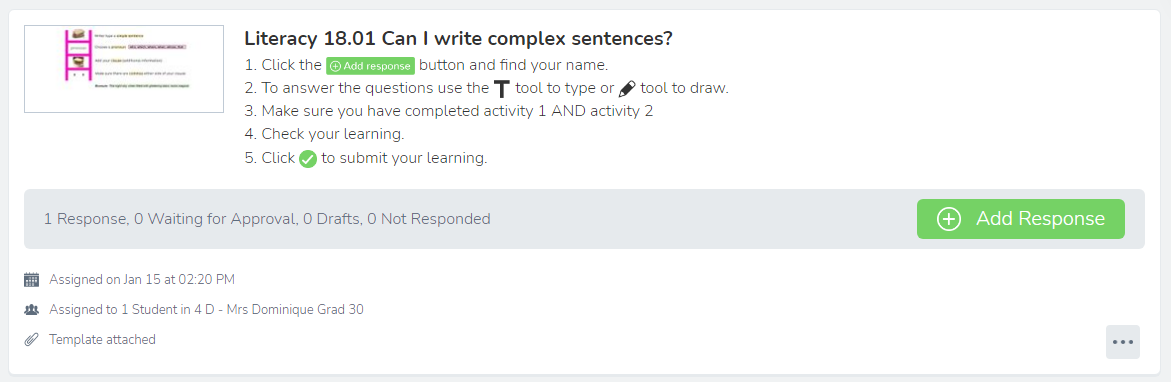The width and height of the screenshot is (1171, 382).
Task: Open the Literacy 18.01 activity title
Action: coord(459,37)
